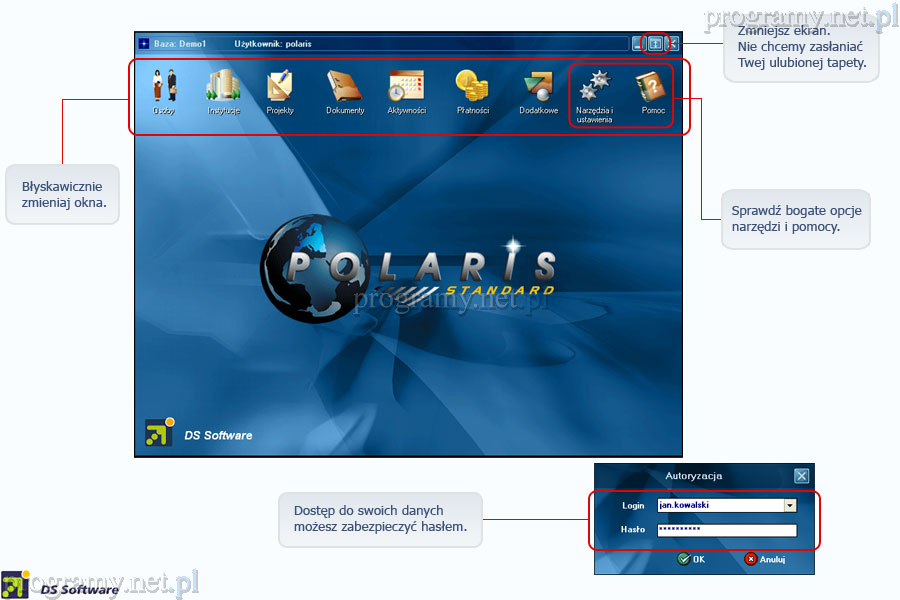Viewport: 900px width, 600px height.
Task: Click the app icon beside Baza: Demo1
Action: click(x=144, y=44)
